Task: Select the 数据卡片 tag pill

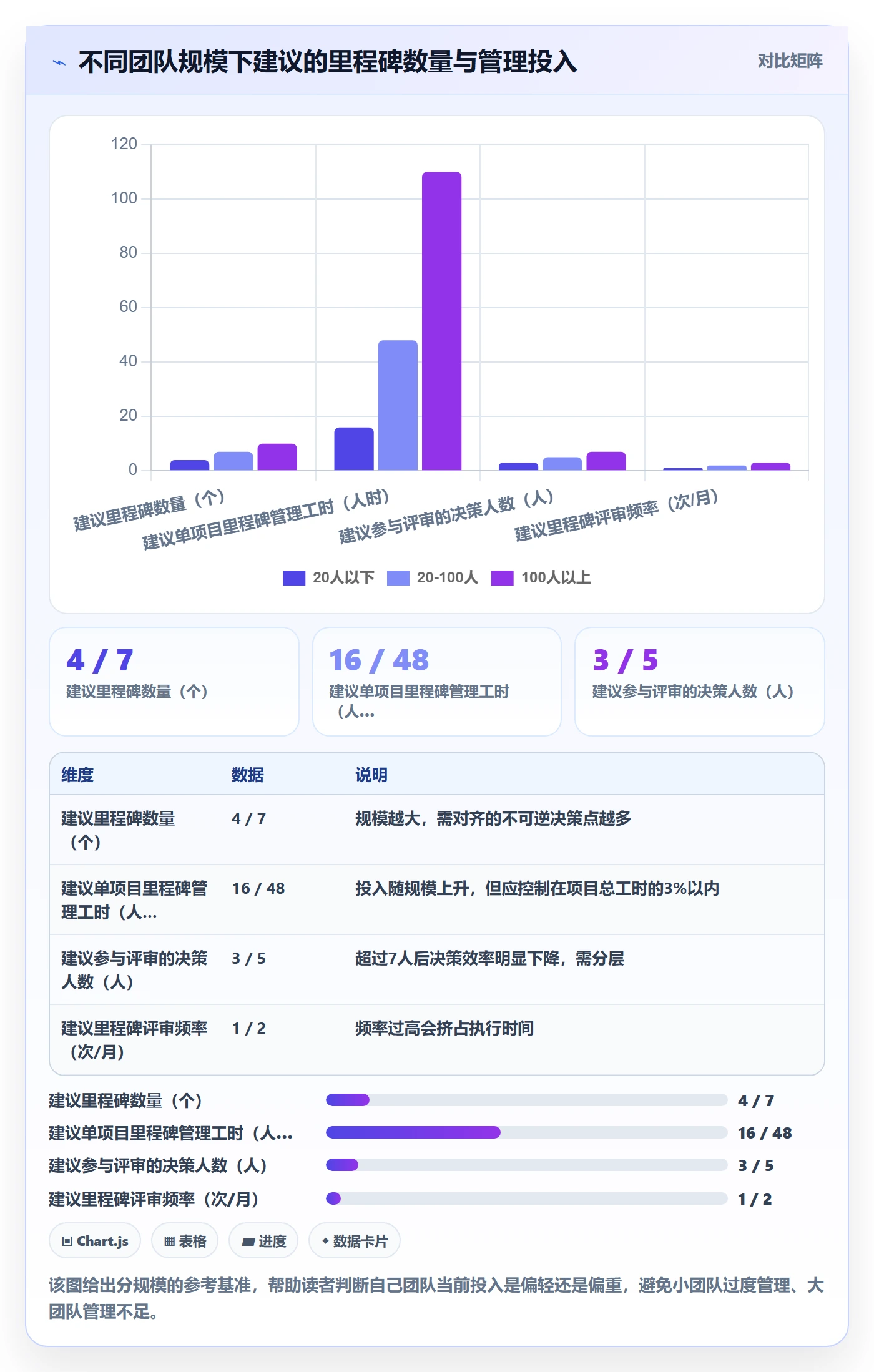Action: click(355, 1241)
